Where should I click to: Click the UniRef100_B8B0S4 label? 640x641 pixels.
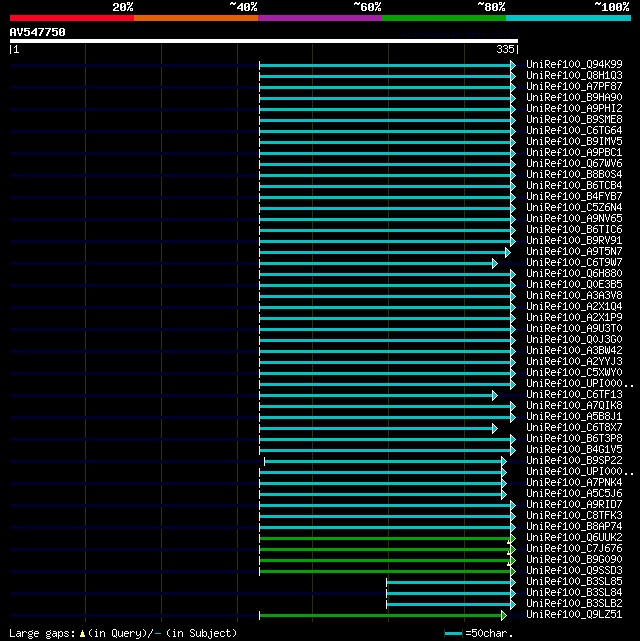(x=574, y=175)
